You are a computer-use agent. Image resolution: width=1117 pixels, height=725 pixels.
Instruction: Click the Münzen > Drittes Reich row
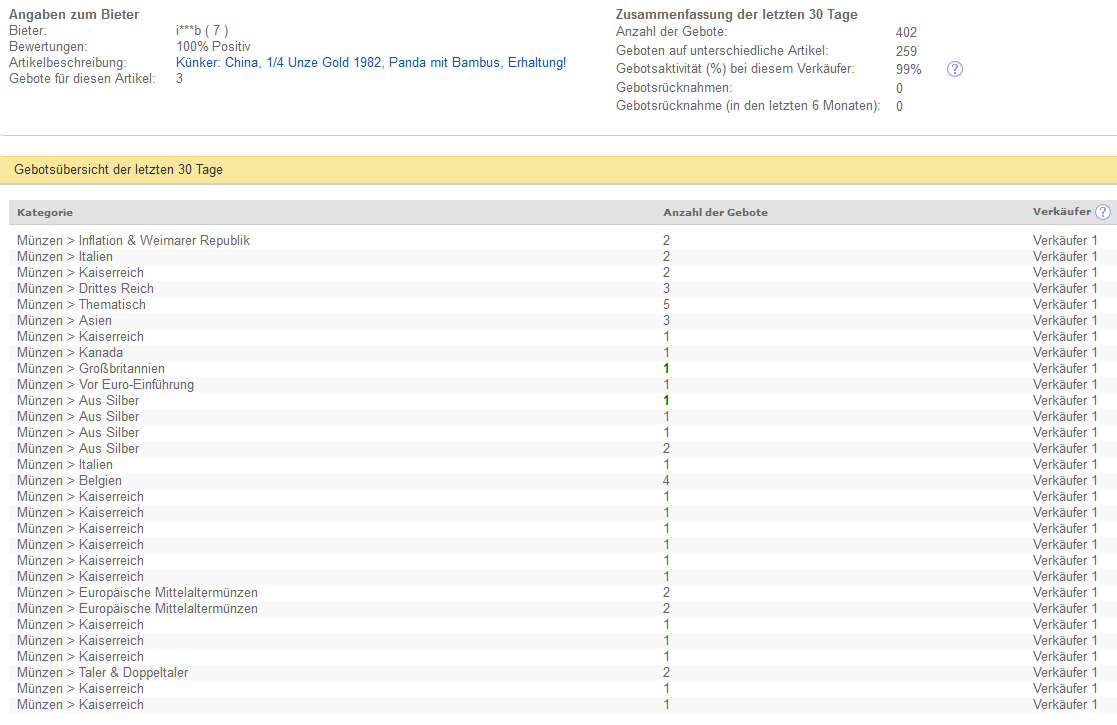tap(85, 289)
